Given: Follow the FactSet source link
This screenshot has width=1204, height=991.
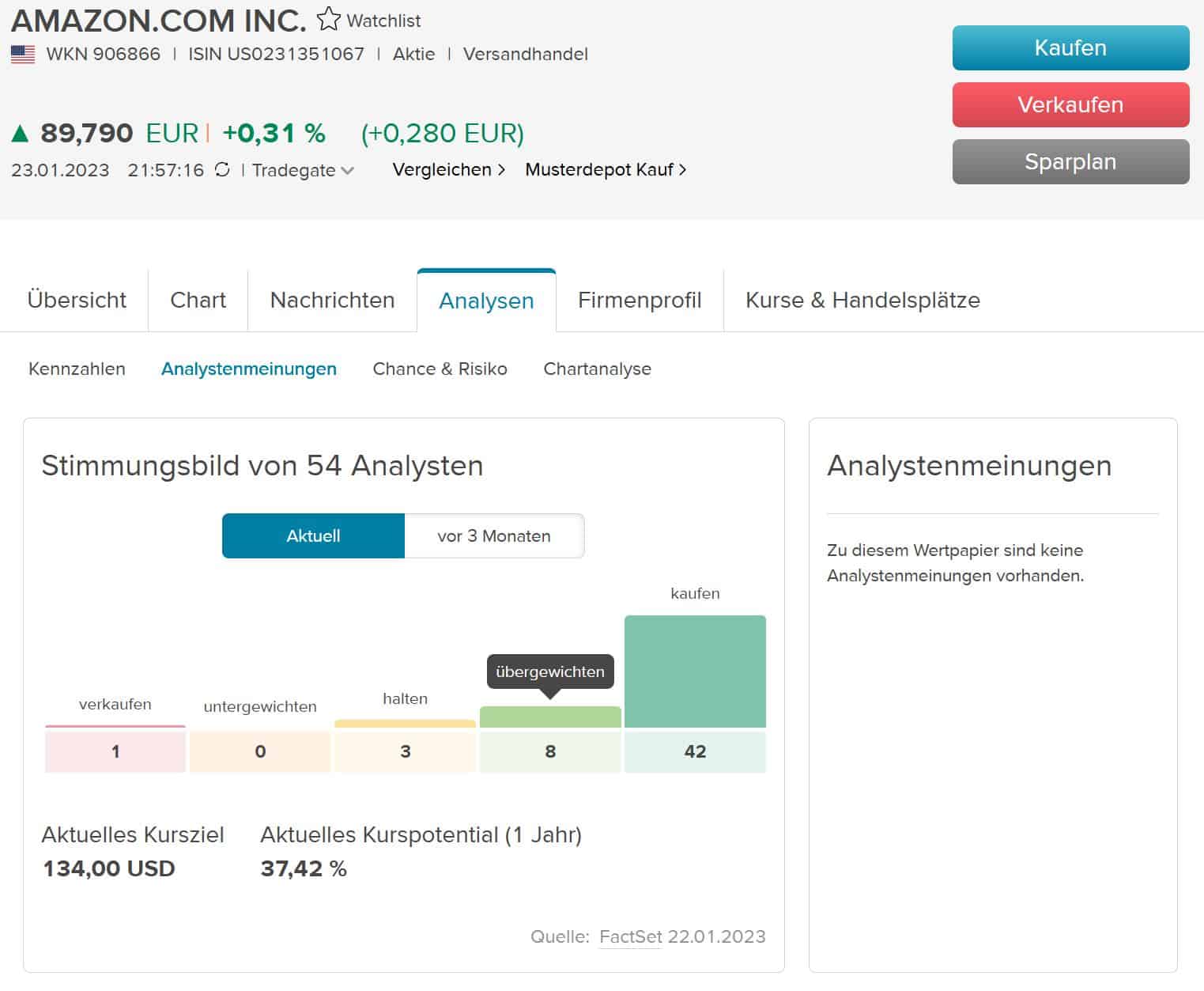Looking at the screenshot, I should click(x=630, y=936).
